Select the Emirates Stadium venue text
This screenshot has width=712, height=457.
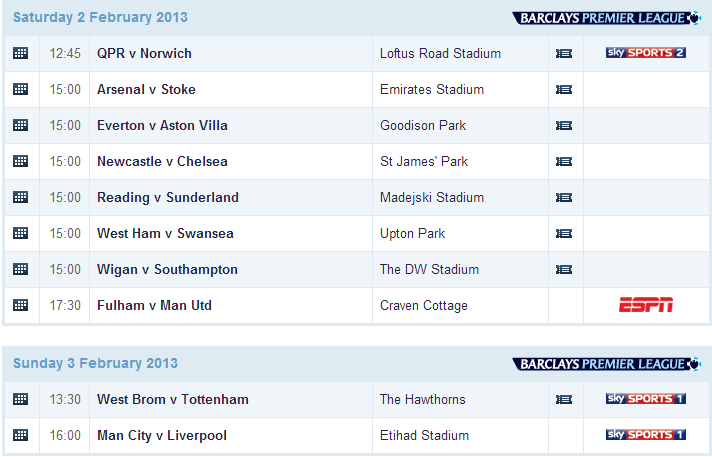point(432,89)
